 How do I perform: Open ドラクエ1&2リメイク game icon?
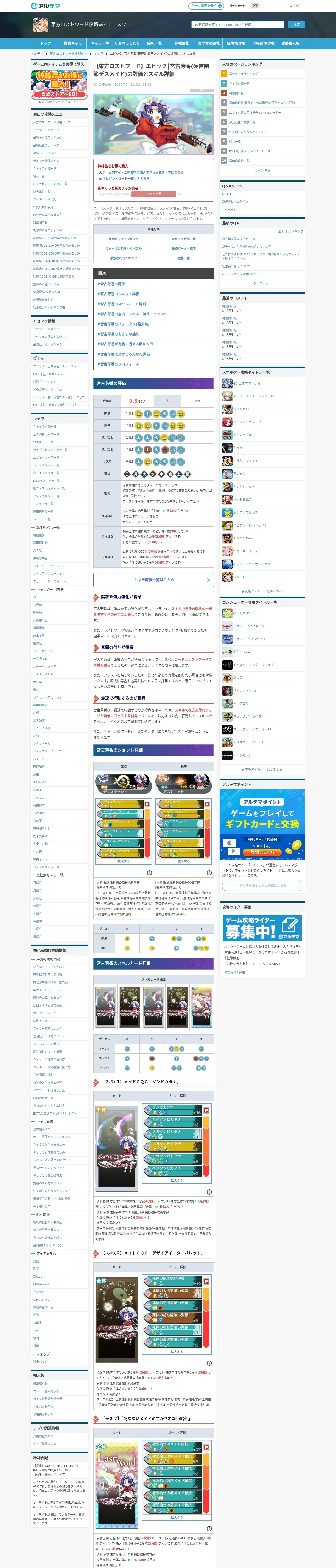pyautogui.click(x=227, y=626)
